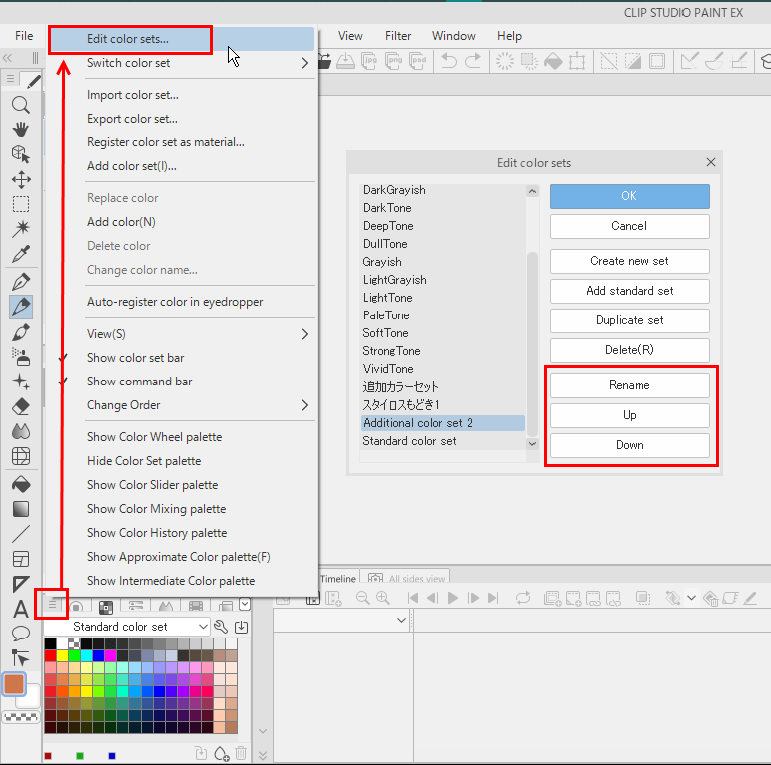Open the color set palette hamburger menu

[52, 604]
